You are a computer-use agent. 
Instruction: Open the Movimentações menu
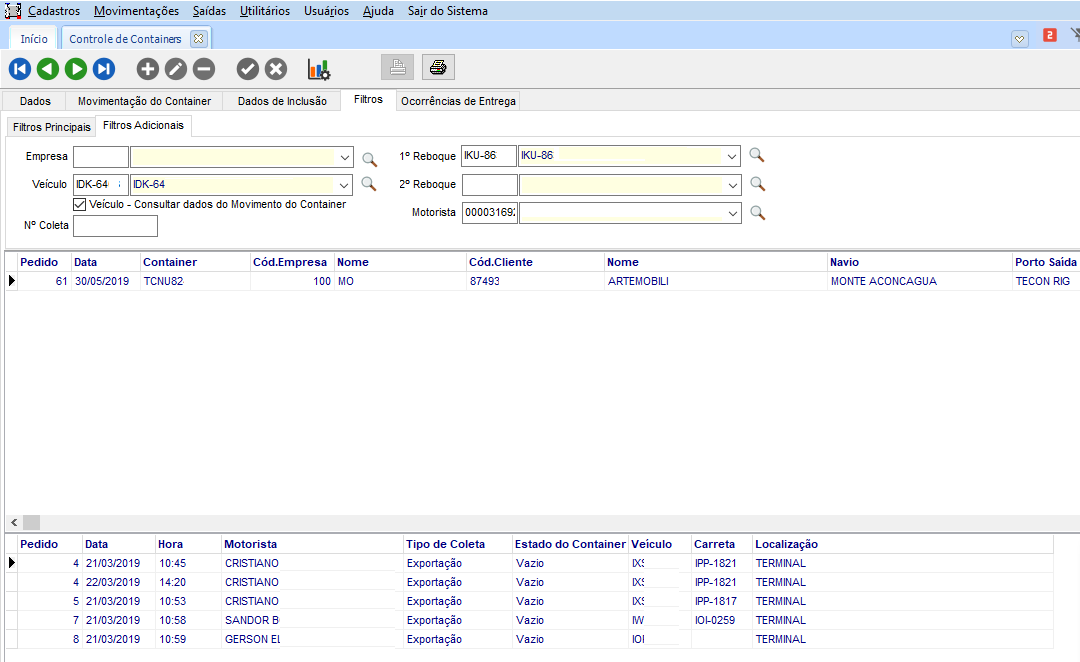click(136, 11)
